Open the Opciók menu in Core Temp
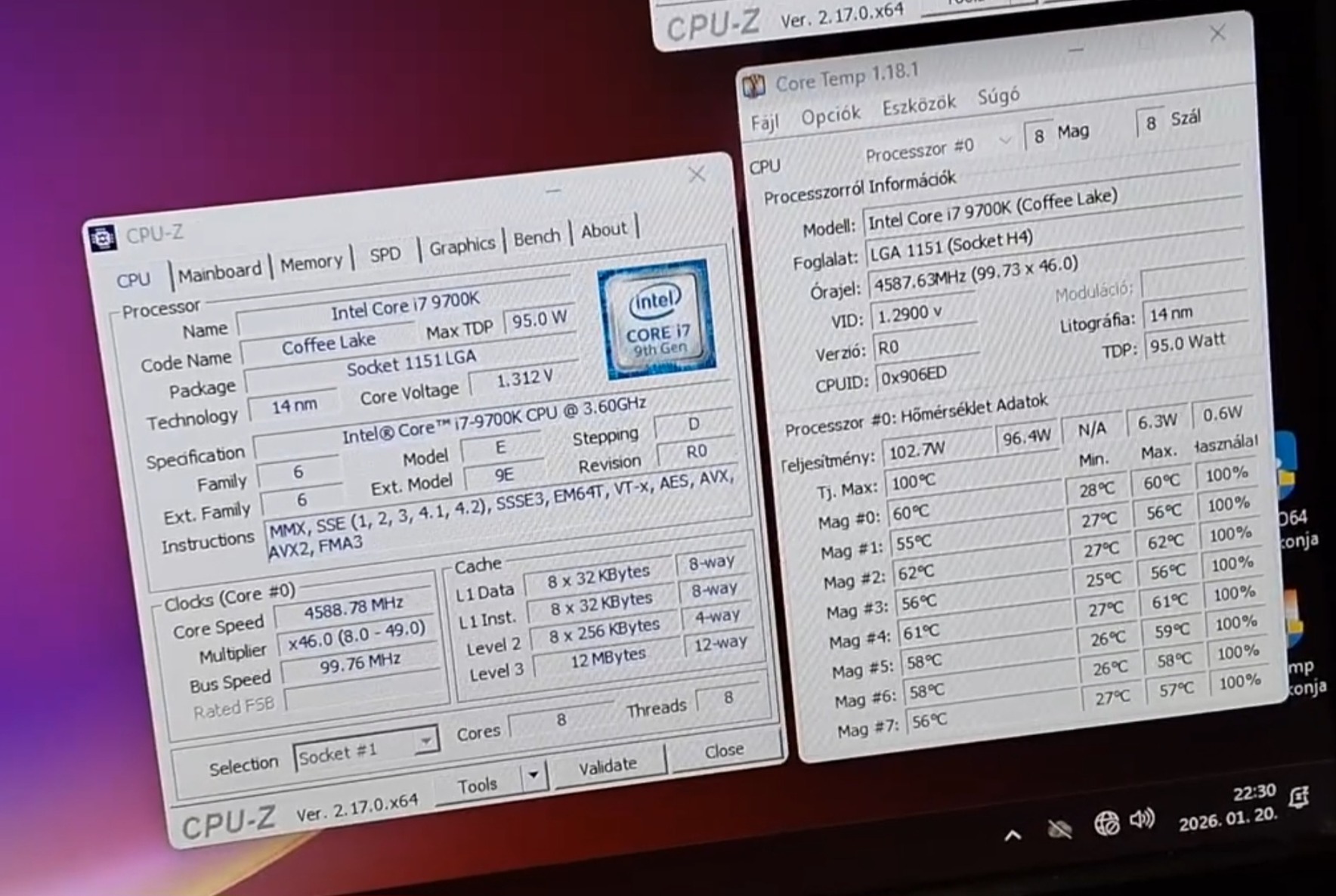 (x=830, y=115)
